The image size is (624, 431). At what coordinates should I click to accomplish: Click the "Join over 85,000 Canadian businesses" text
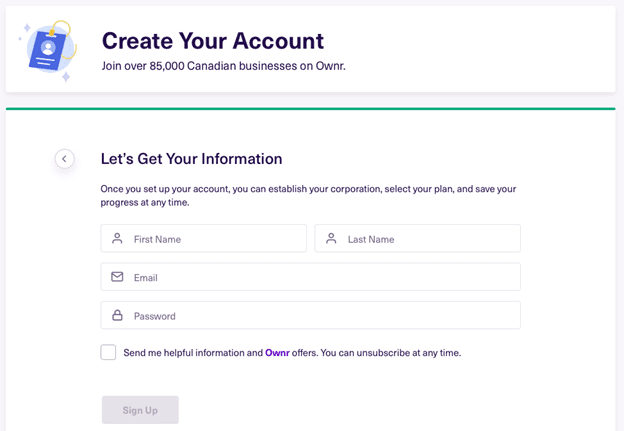tap(200, 66)
